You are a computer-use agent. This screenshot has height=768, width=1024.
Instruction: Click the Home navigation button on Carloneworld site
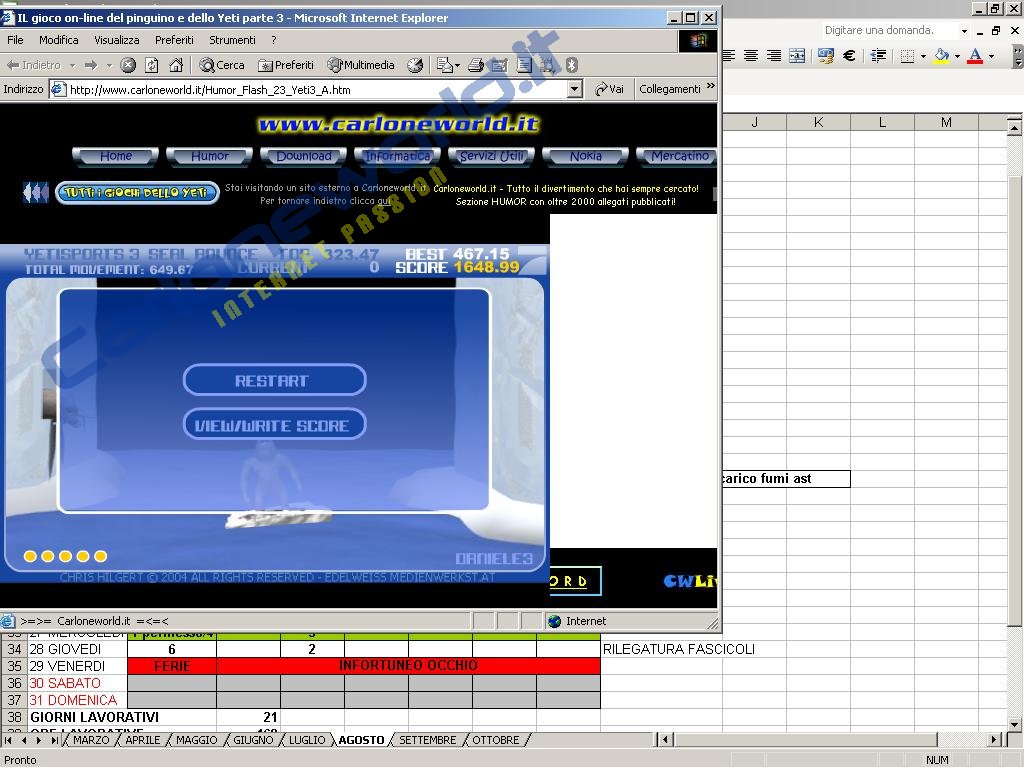pos(116,157)
